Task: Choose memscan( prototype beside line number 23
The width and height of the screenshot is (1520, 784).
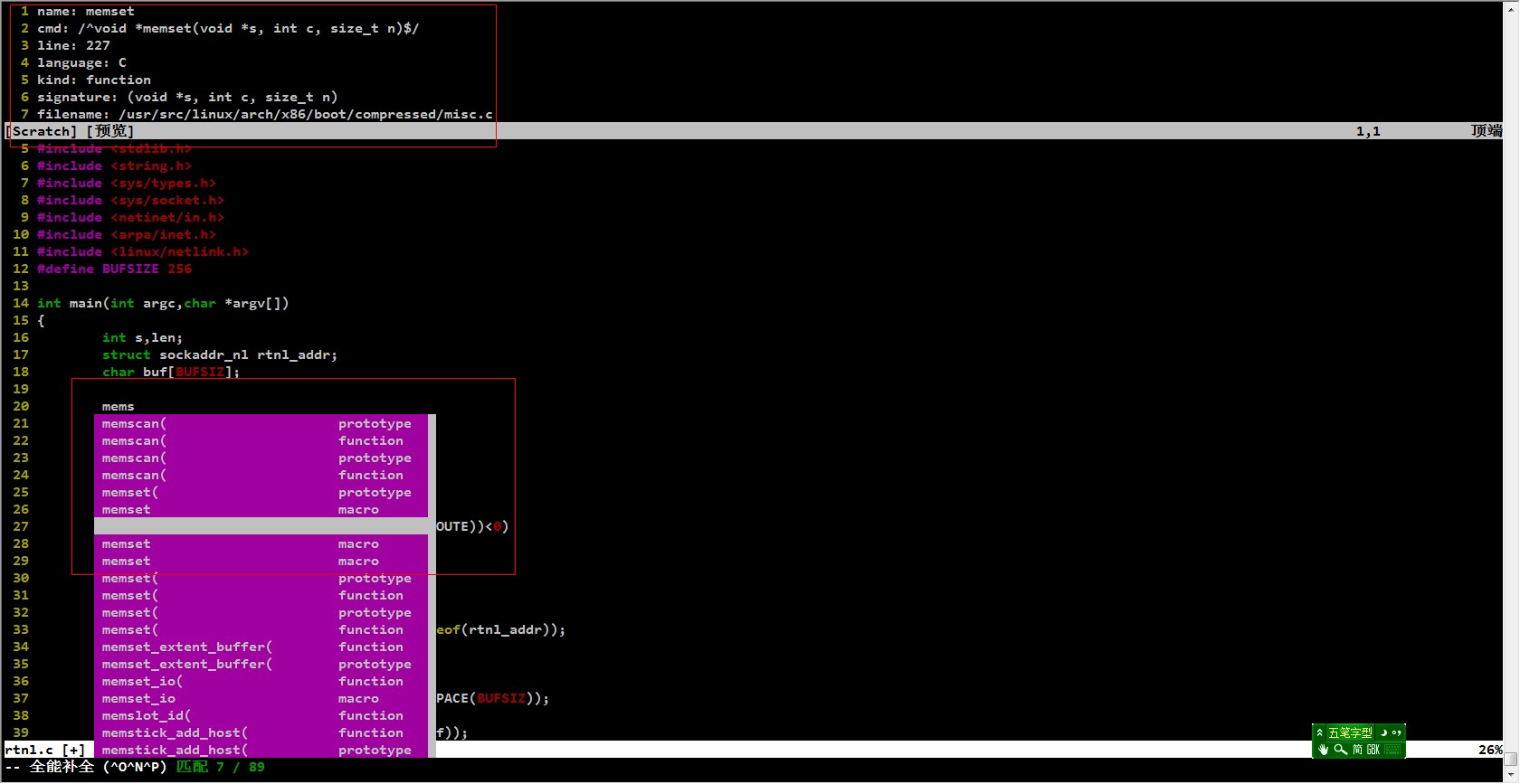Action: coord(261,458)
